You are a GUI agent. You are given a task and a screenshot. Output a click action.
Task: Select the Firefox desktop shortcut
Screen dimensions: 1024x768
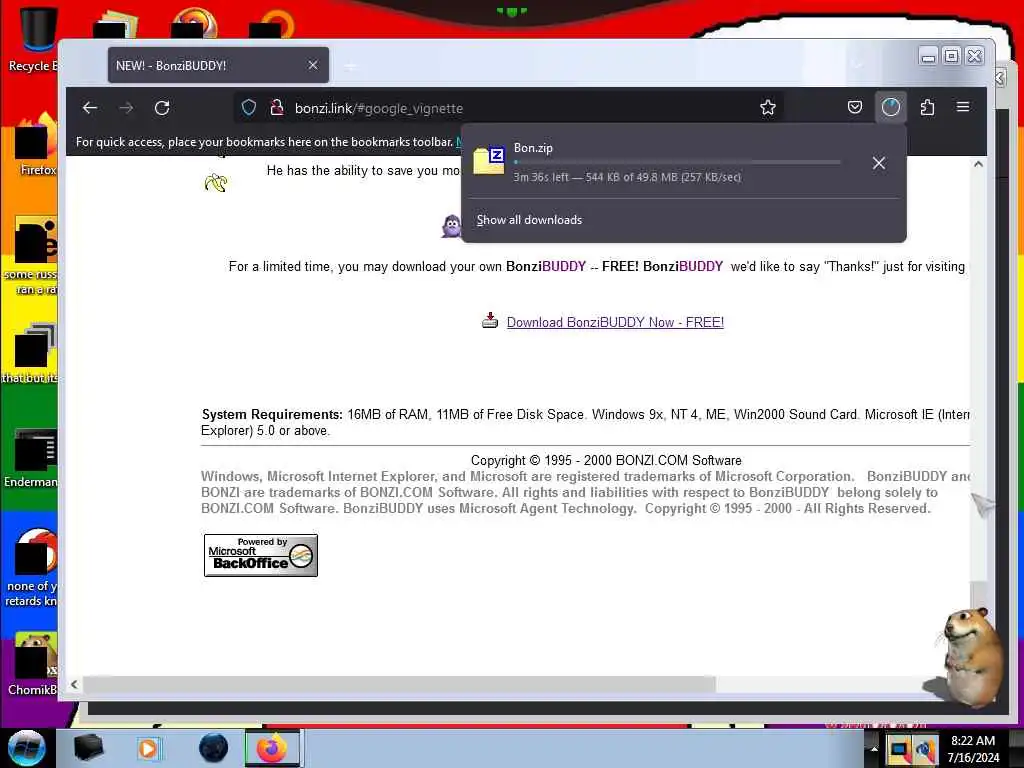pyautogui.click(x=35, y=145)
